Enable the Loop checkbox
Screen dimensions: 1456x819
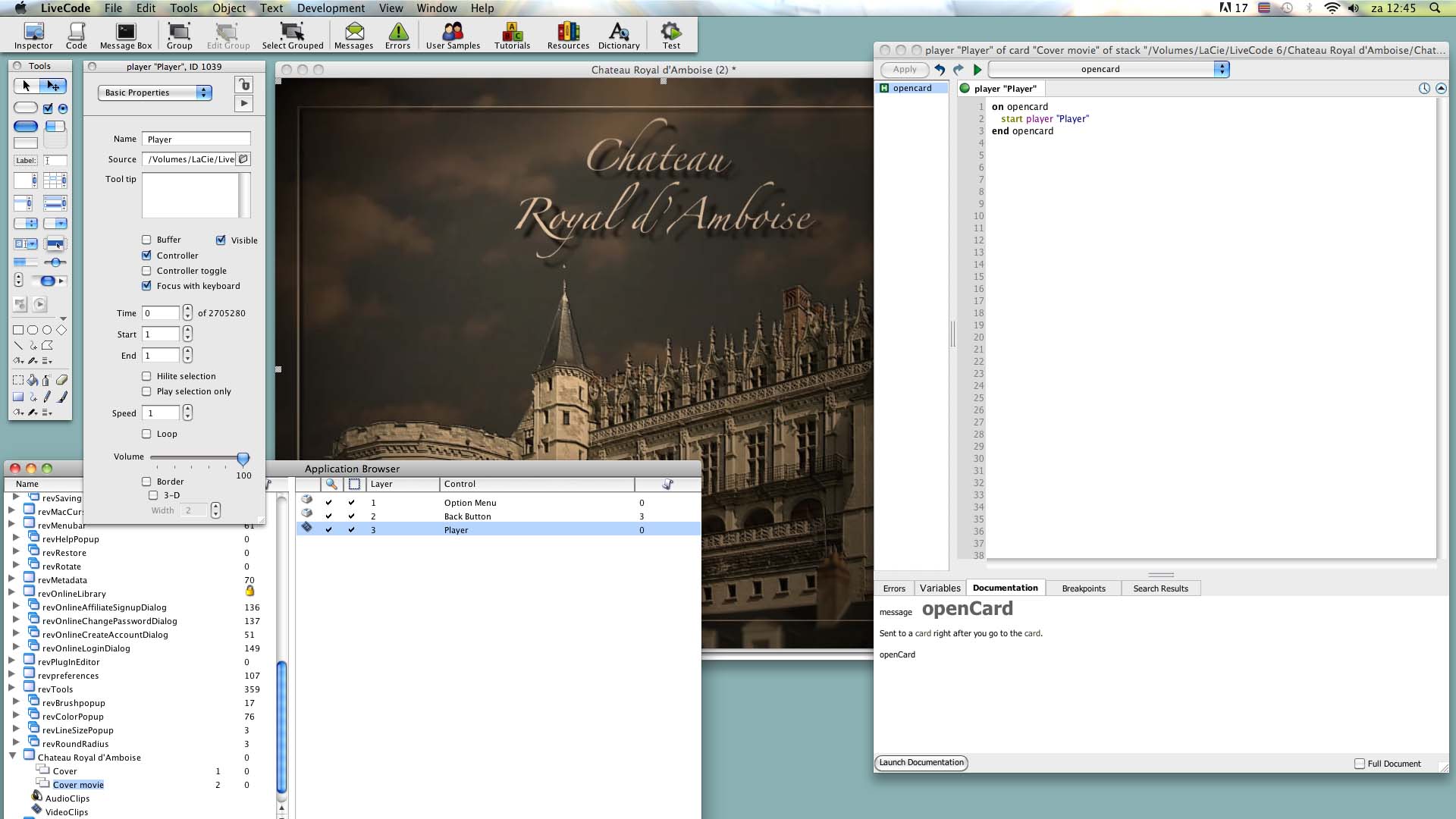click(x=146, y=434)
